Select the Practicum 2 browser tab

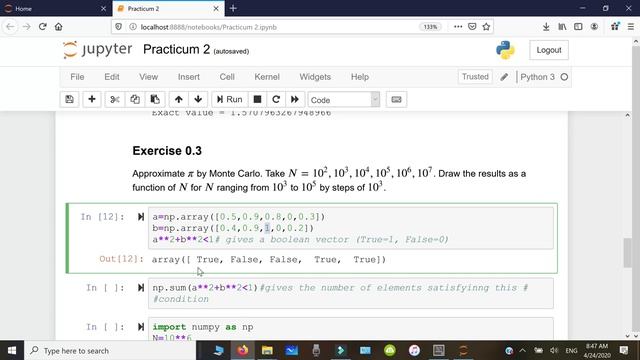167,8
